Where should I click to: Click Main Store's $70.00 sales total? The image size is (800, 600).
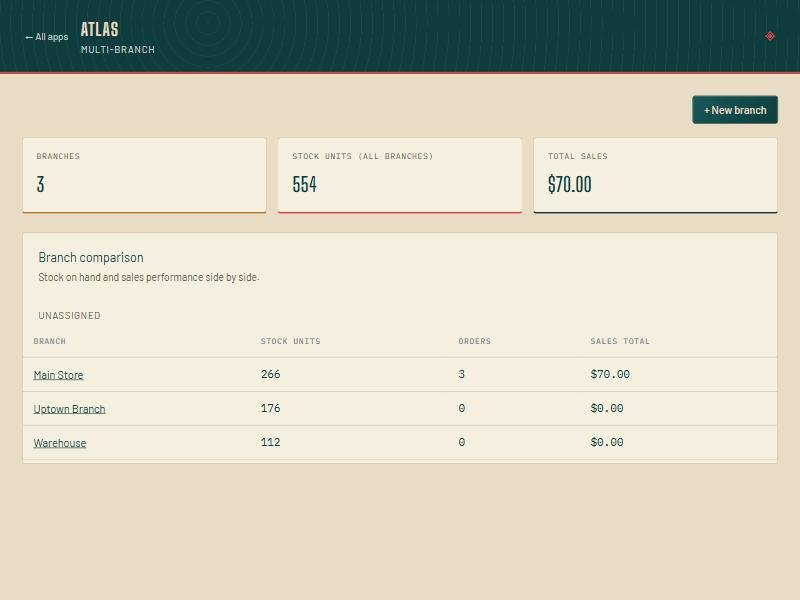[610, 374]
